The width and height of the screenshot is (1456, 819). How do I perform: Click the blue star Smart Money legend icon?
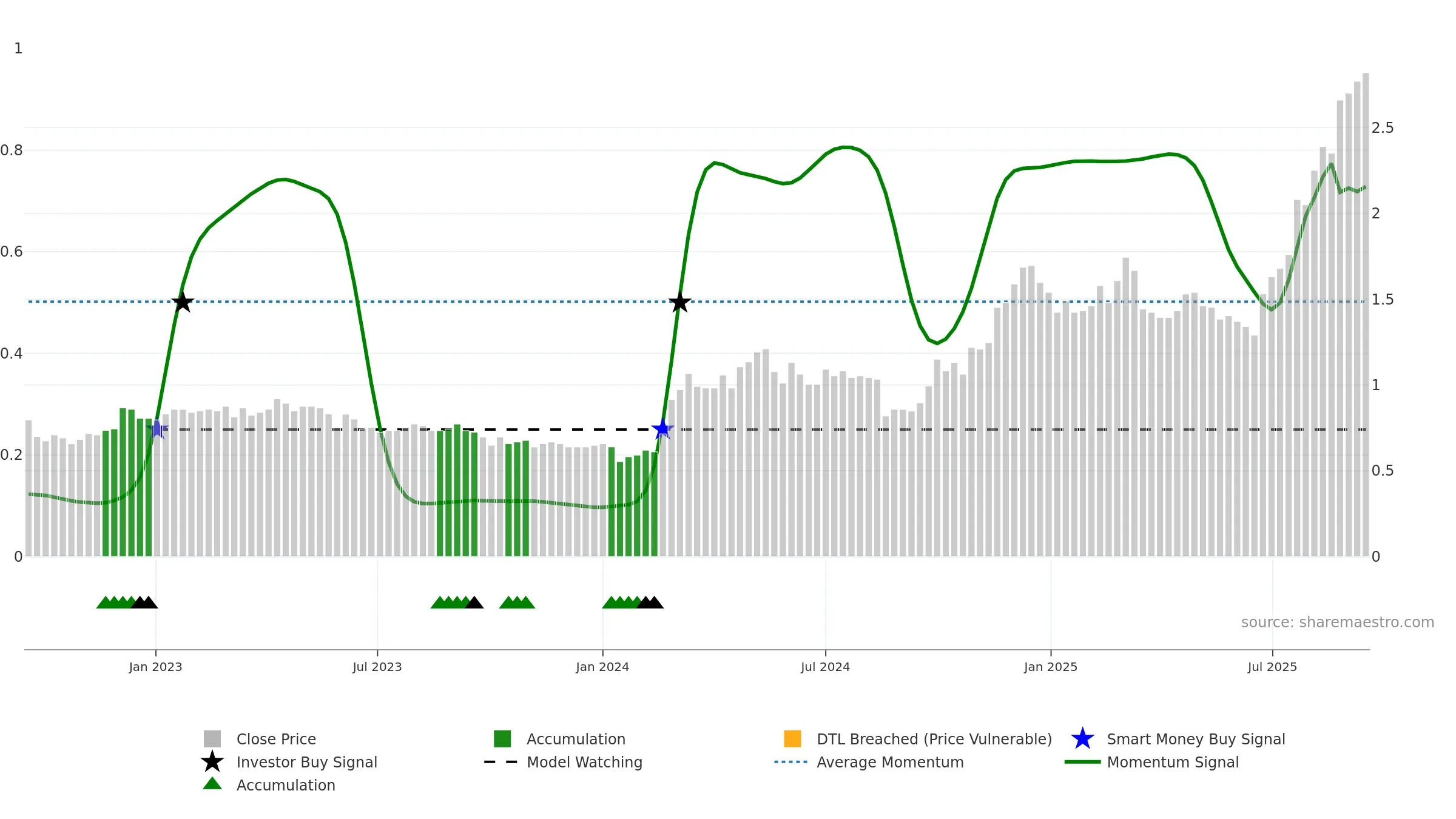[1082, 739]
